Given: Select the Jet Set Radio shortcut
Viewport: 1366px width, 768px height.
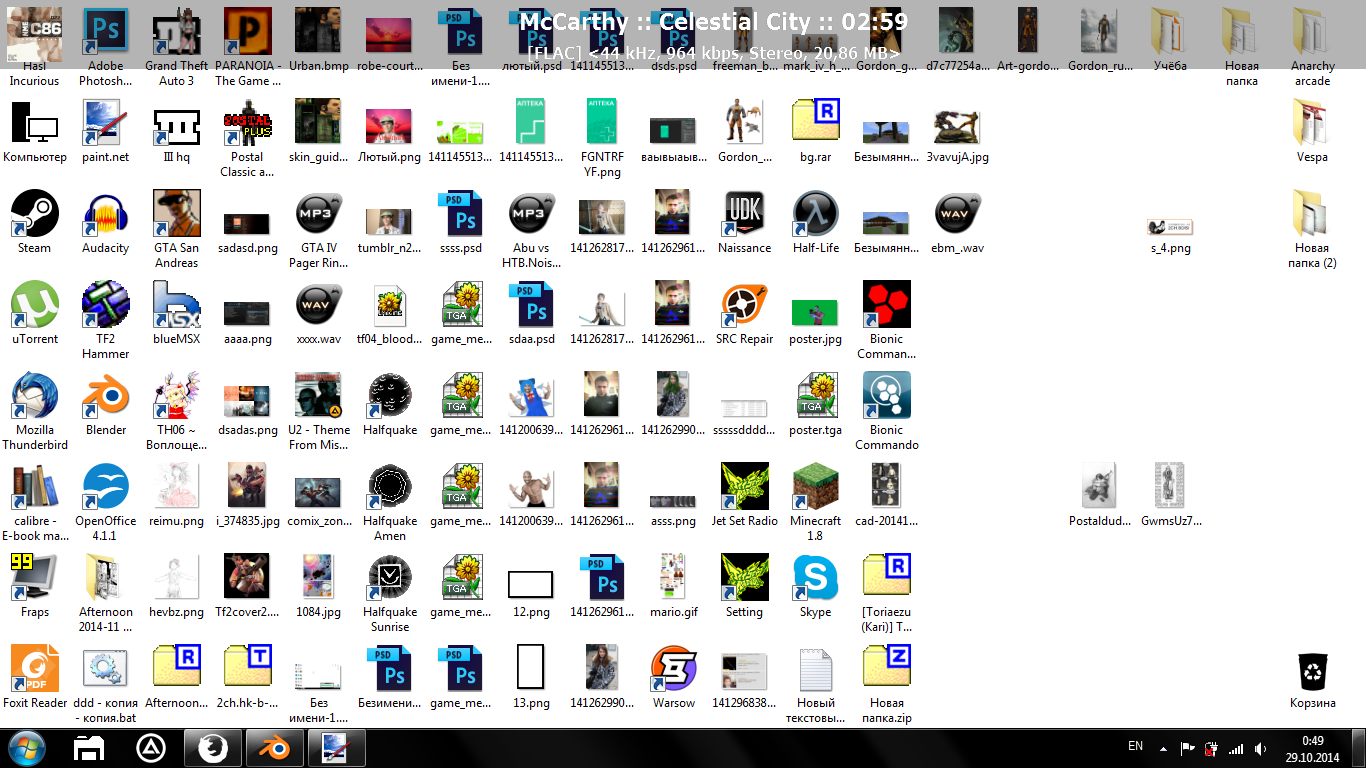Looking at the screenshot, I should click(x=744, y=488).
